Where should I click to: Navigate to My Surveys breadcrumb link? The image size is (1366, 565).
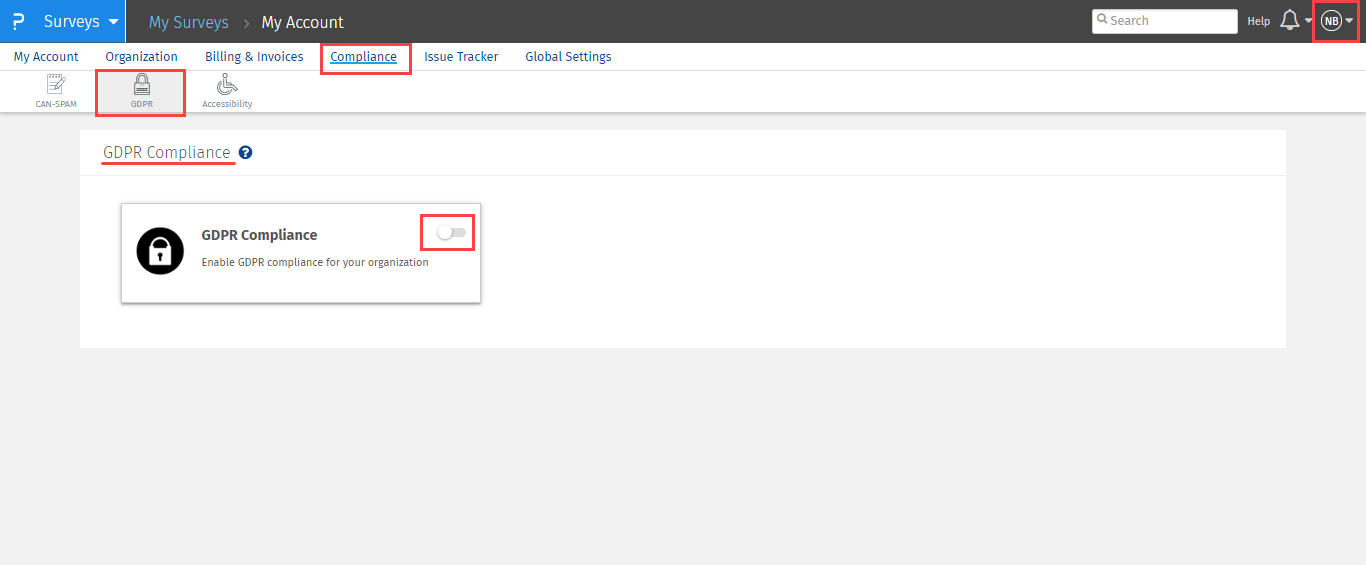pos(188,22)
